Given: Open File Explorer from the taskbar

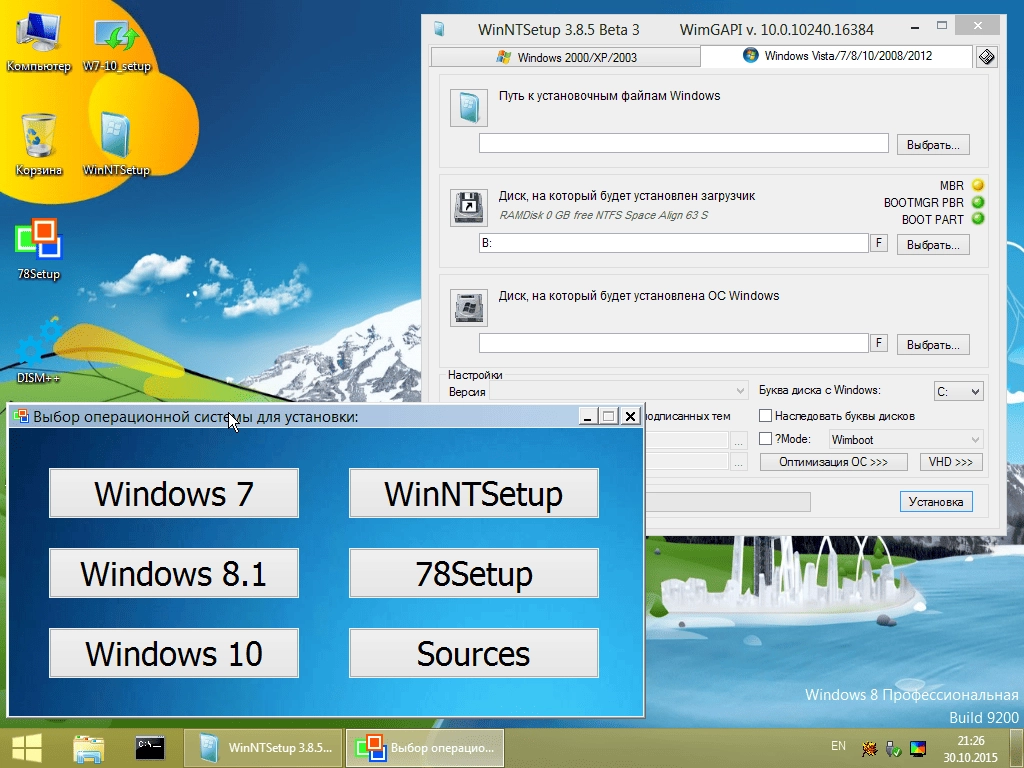Looking at the screenshot, I should (x=89, y=749).
